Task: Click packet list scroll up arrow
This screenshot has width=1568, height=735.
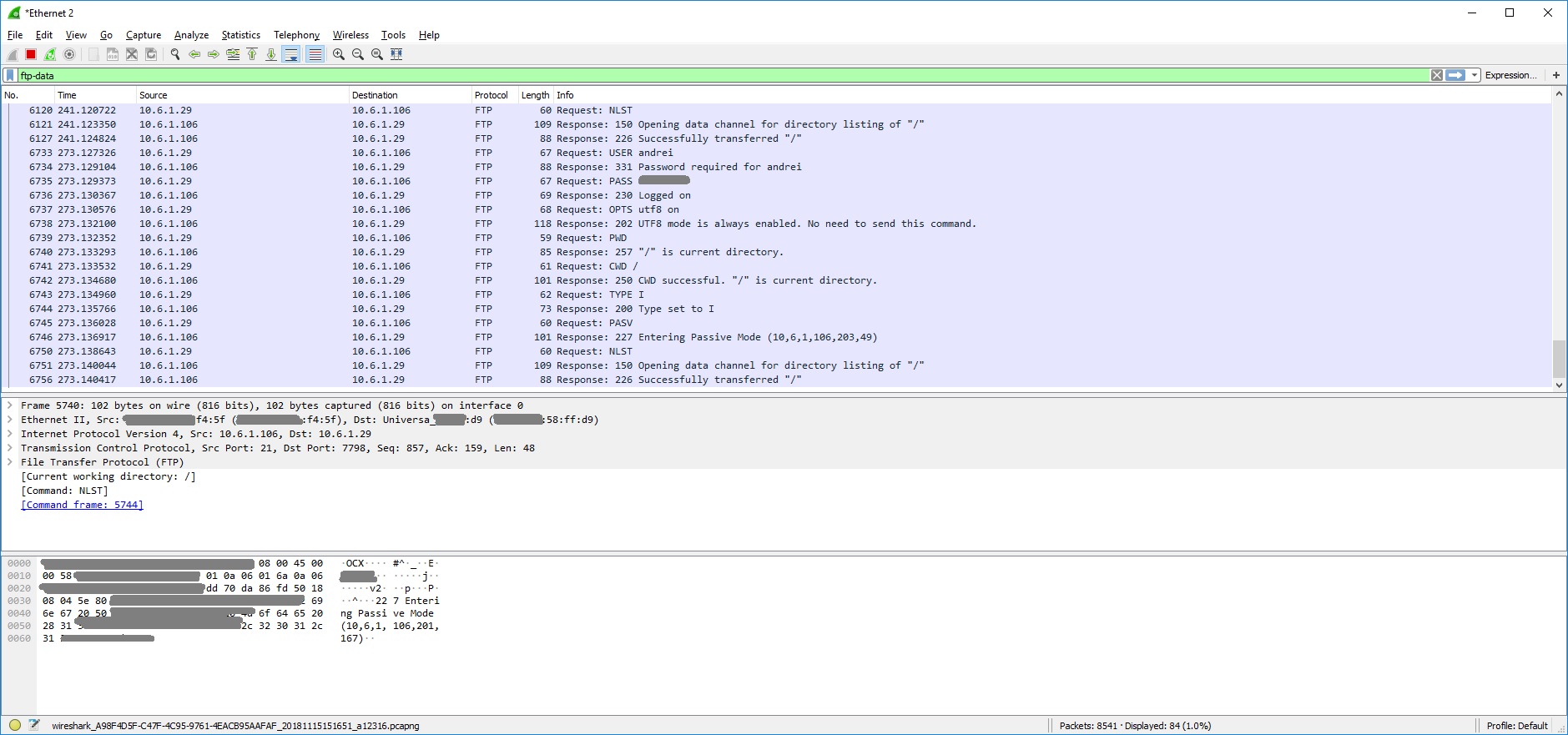Action: click(x=1559, y=94)
